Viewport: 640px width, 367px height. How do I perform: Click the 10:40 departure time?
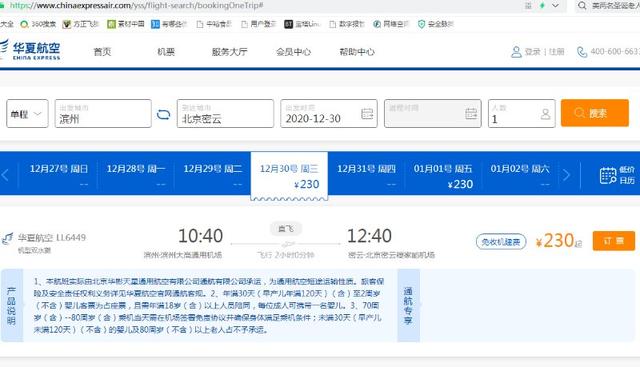click(x=200, y=236)
